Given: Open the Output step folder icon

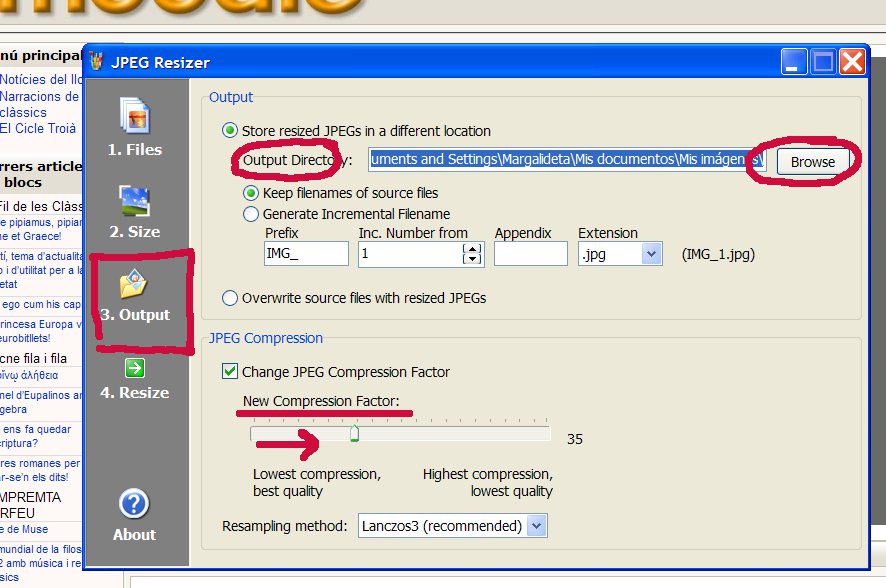Looking at the screenshot, I should [133, 284].
